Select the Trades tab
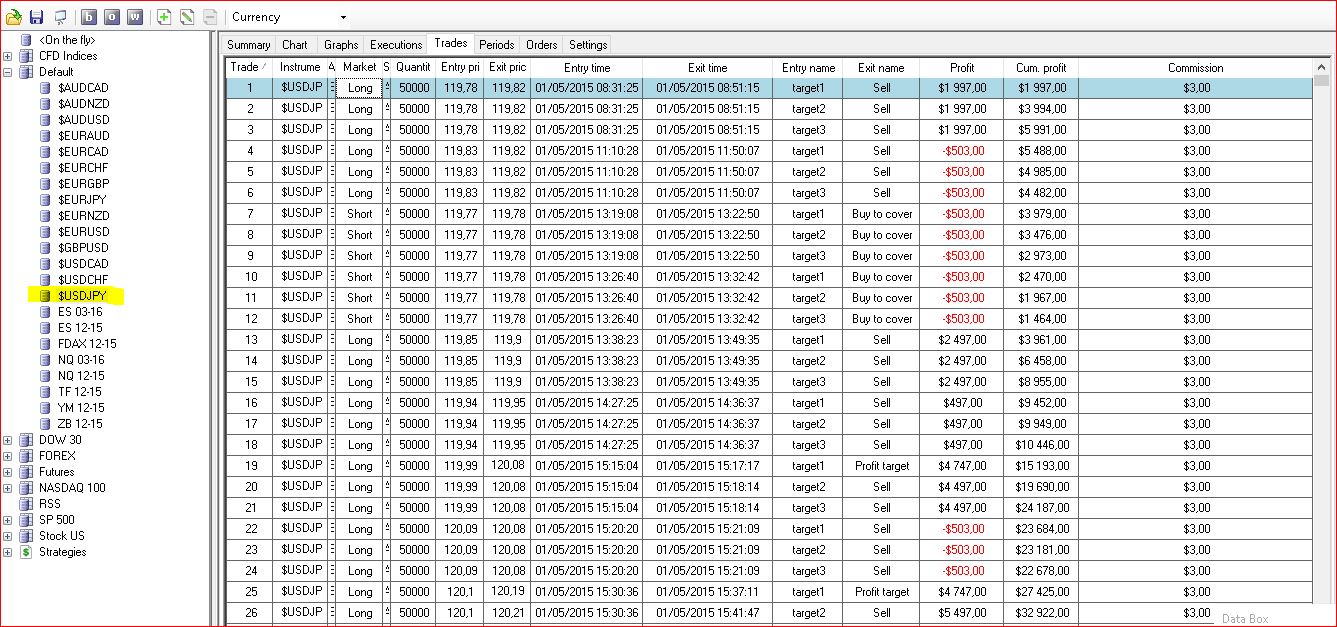Screen dimensions: 1337x627 tap(451, 43)
